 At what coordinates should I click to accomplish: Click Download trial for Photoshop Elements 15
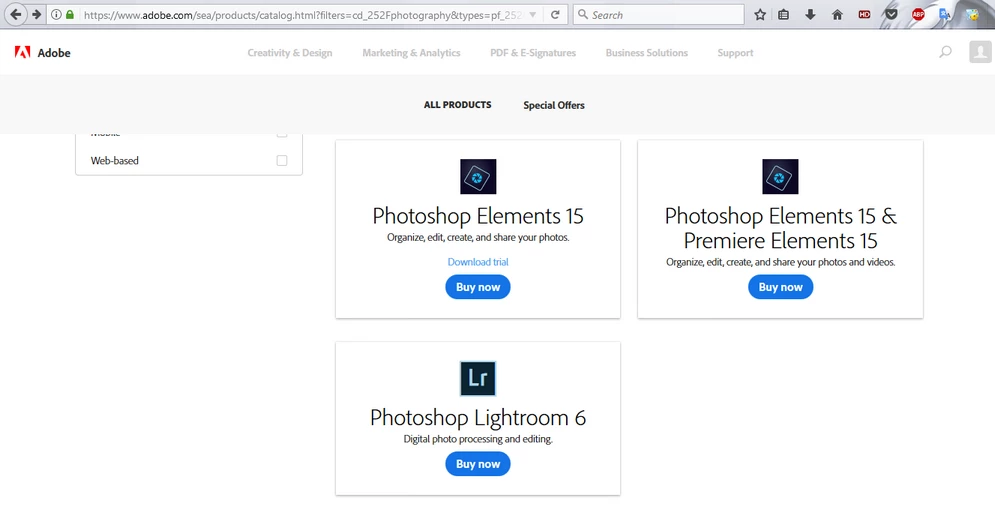478,261
